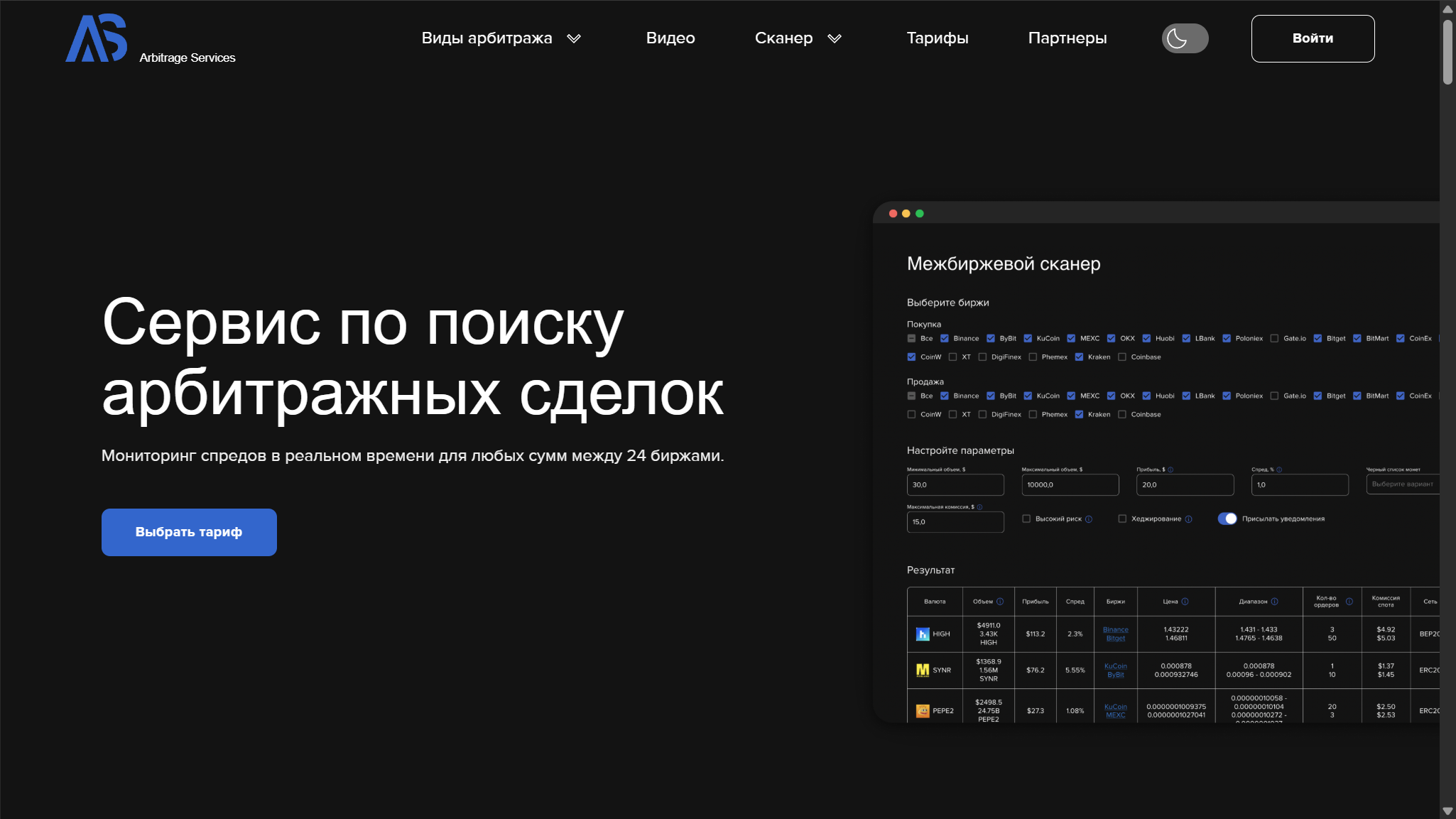Click the info icon in Кол-во ордеров header
The width and height of the screenshot is (1456, 819).
click(1349, 602)
